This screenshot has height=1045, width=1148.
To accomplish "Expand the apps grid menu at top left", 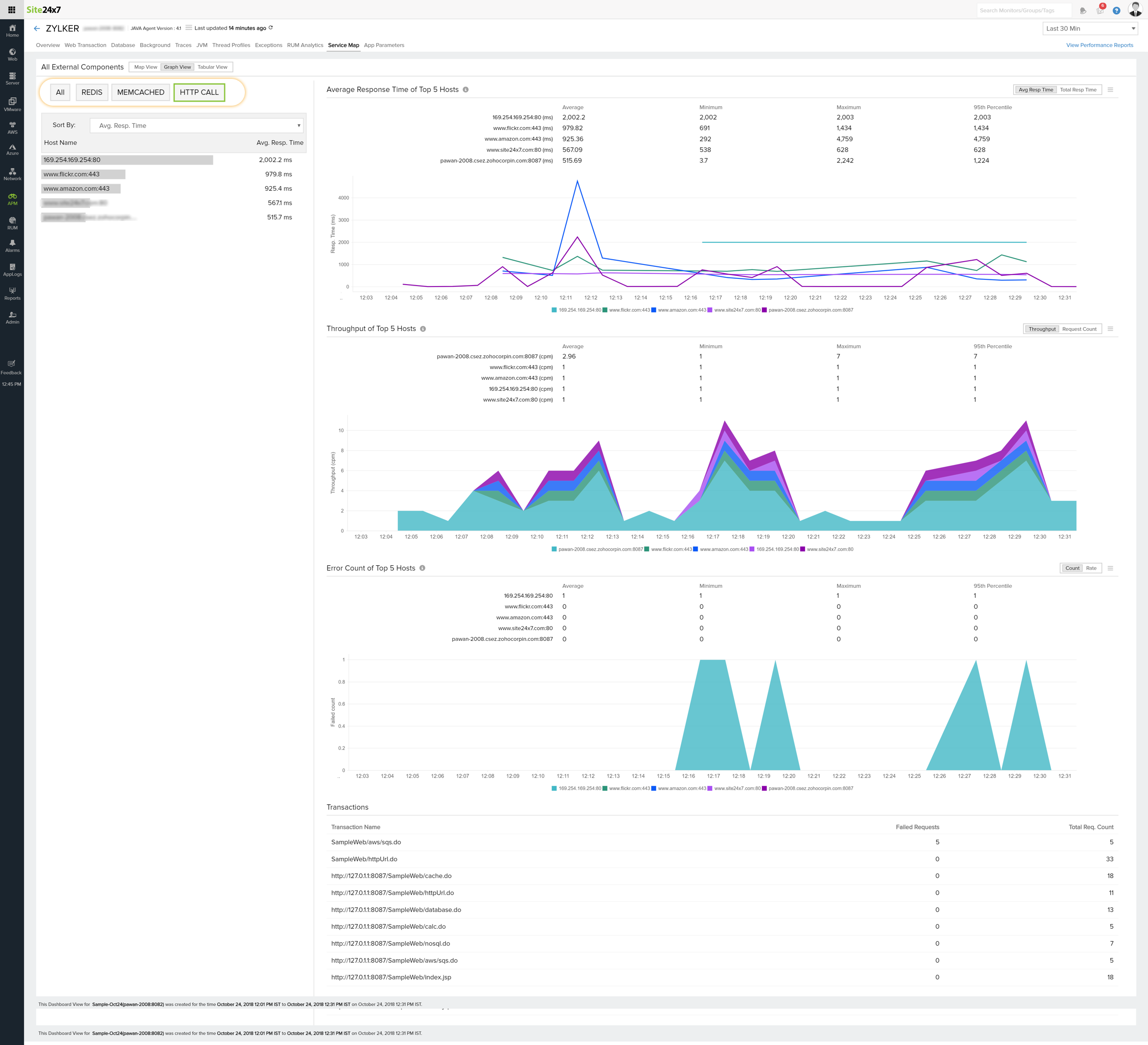I will (x=11, y=10).
